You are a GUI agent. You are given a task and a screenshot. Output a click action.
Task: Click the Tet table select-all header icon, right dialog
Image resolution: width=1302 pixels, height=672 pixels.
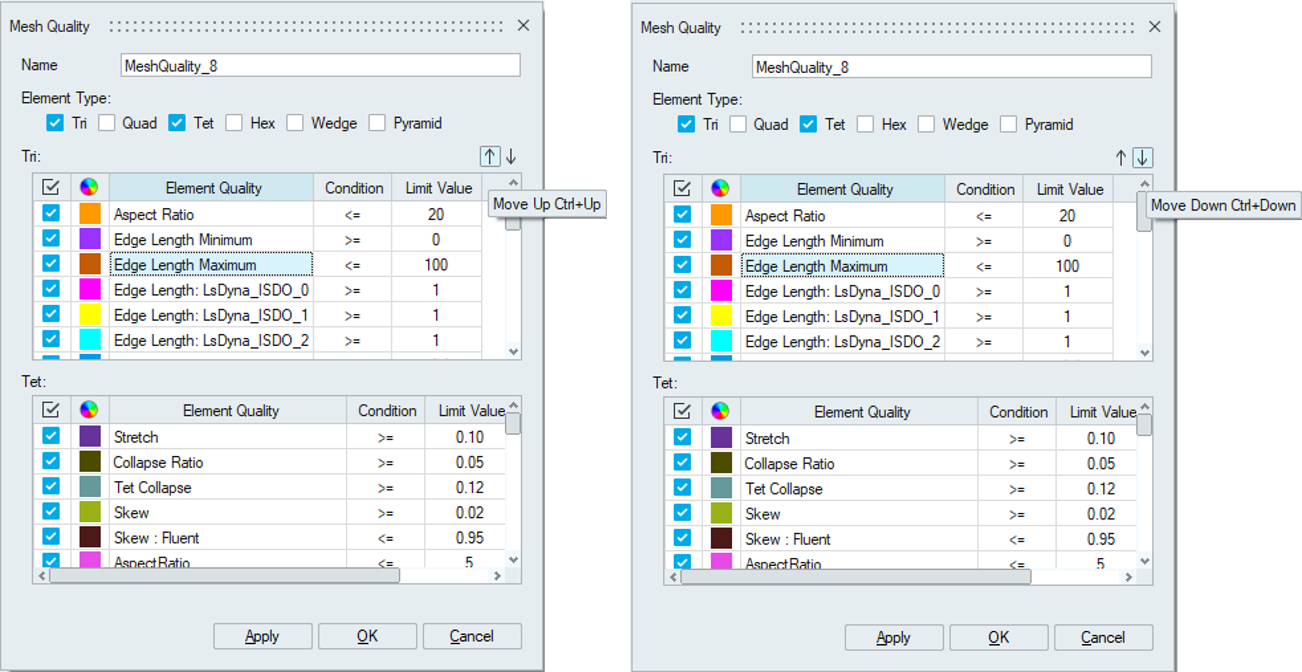[682, 411]
